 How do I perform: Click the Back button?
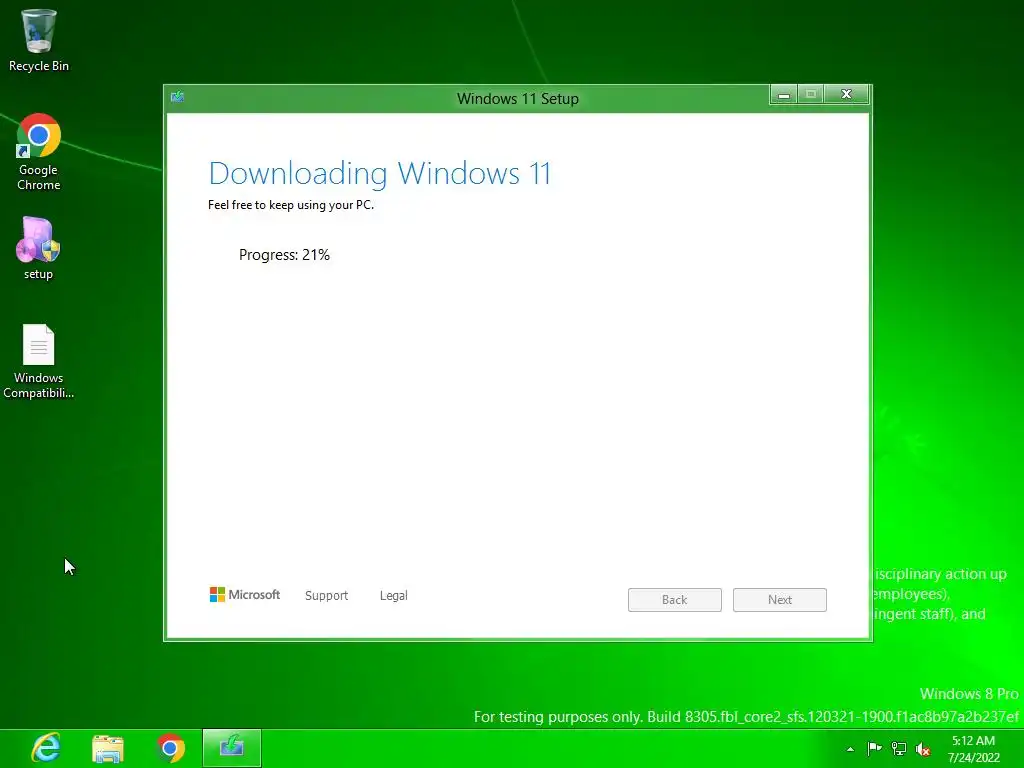tap(675, 600)
